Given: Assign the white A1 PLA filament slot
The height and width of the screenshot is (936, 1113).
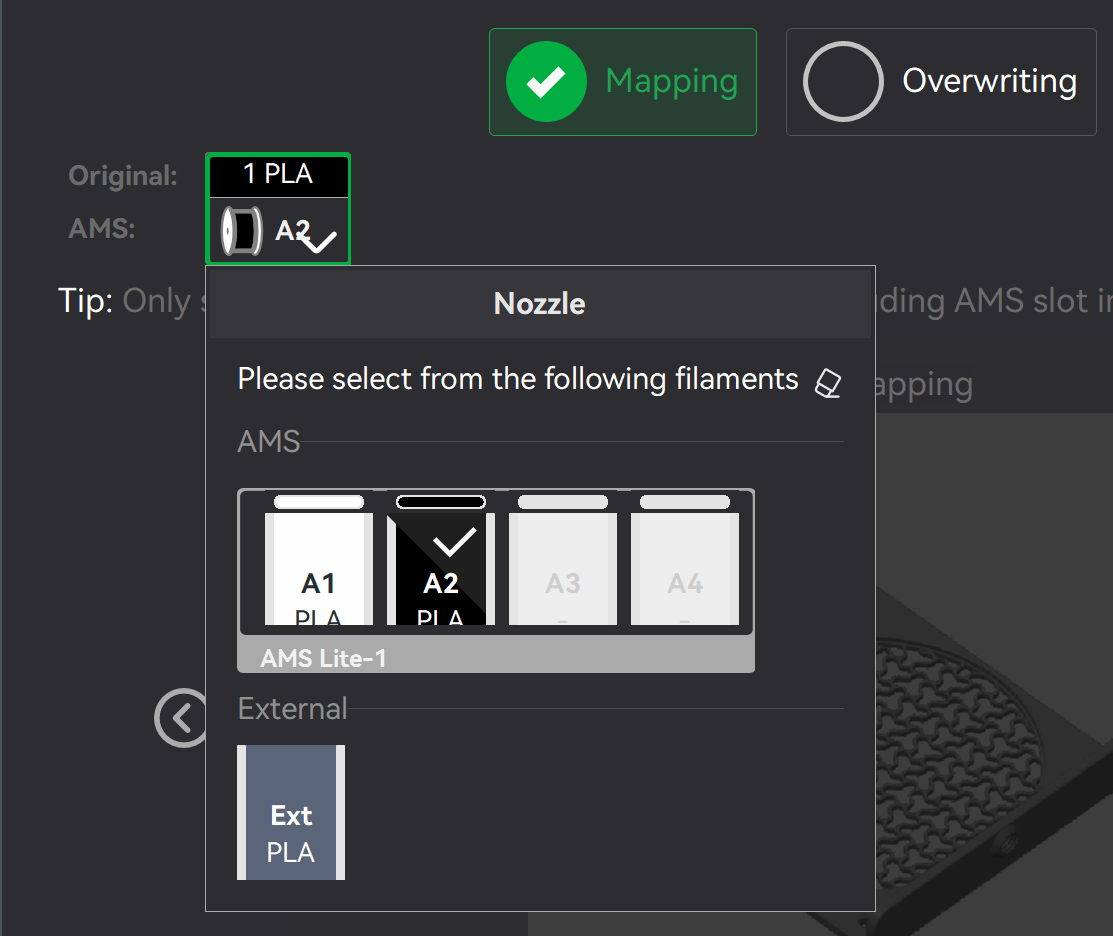Looking at the screenshot, I should coord(319,568).
